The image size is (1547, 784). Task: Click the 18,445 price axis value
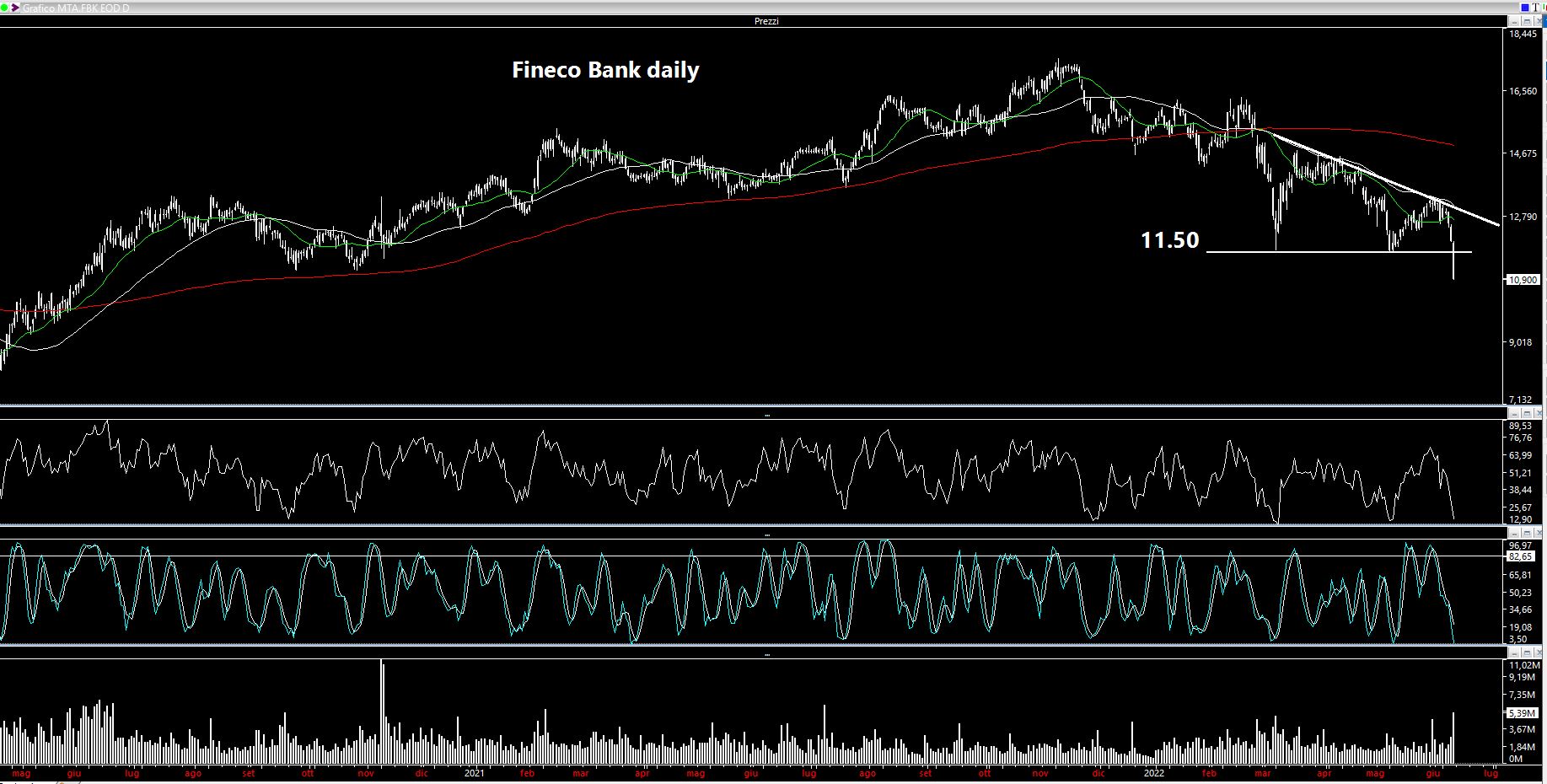1523,34
